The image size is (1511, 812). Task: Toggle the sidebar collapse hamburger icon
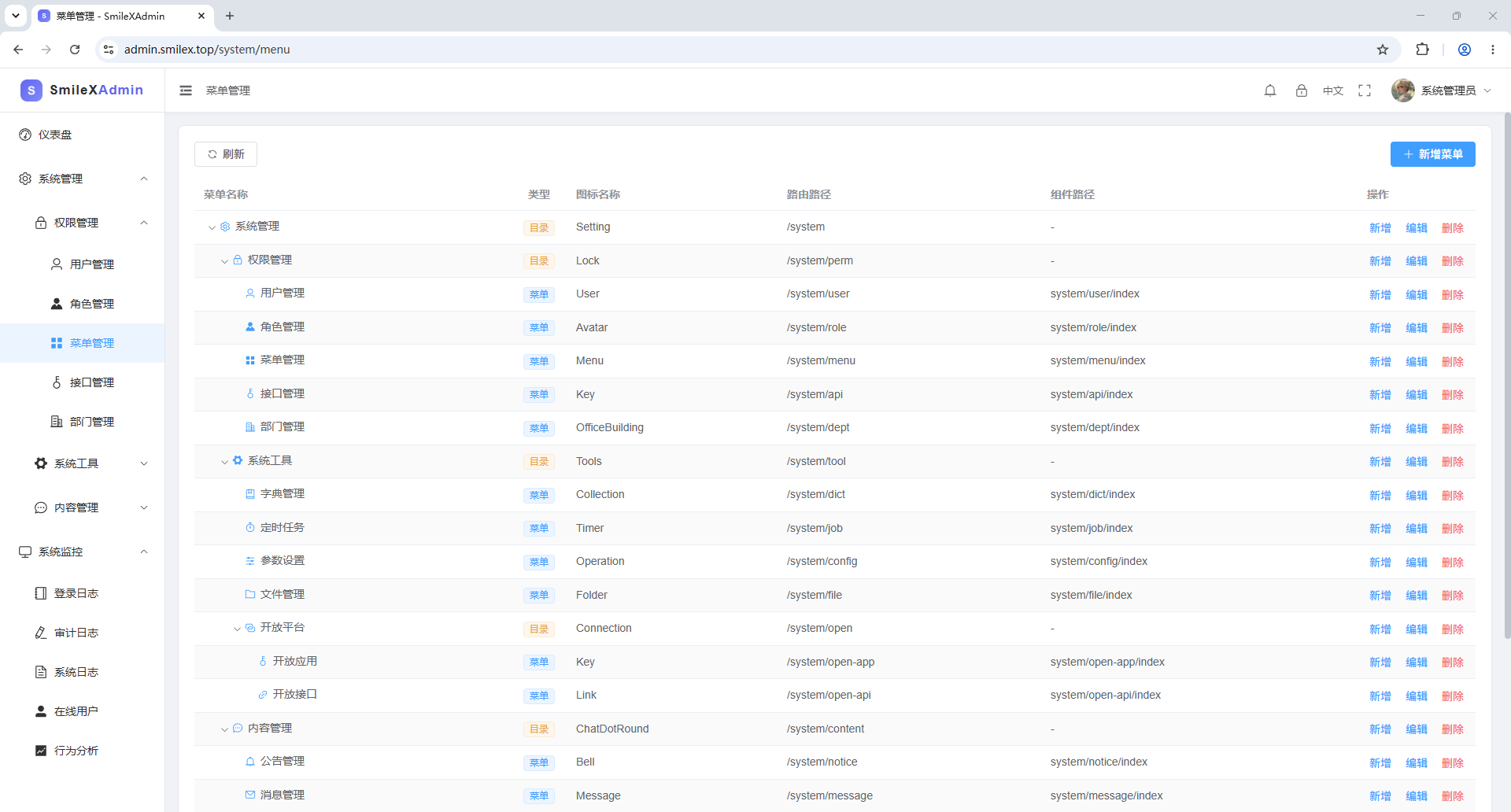pyautogui.click(x=186, y=90)
